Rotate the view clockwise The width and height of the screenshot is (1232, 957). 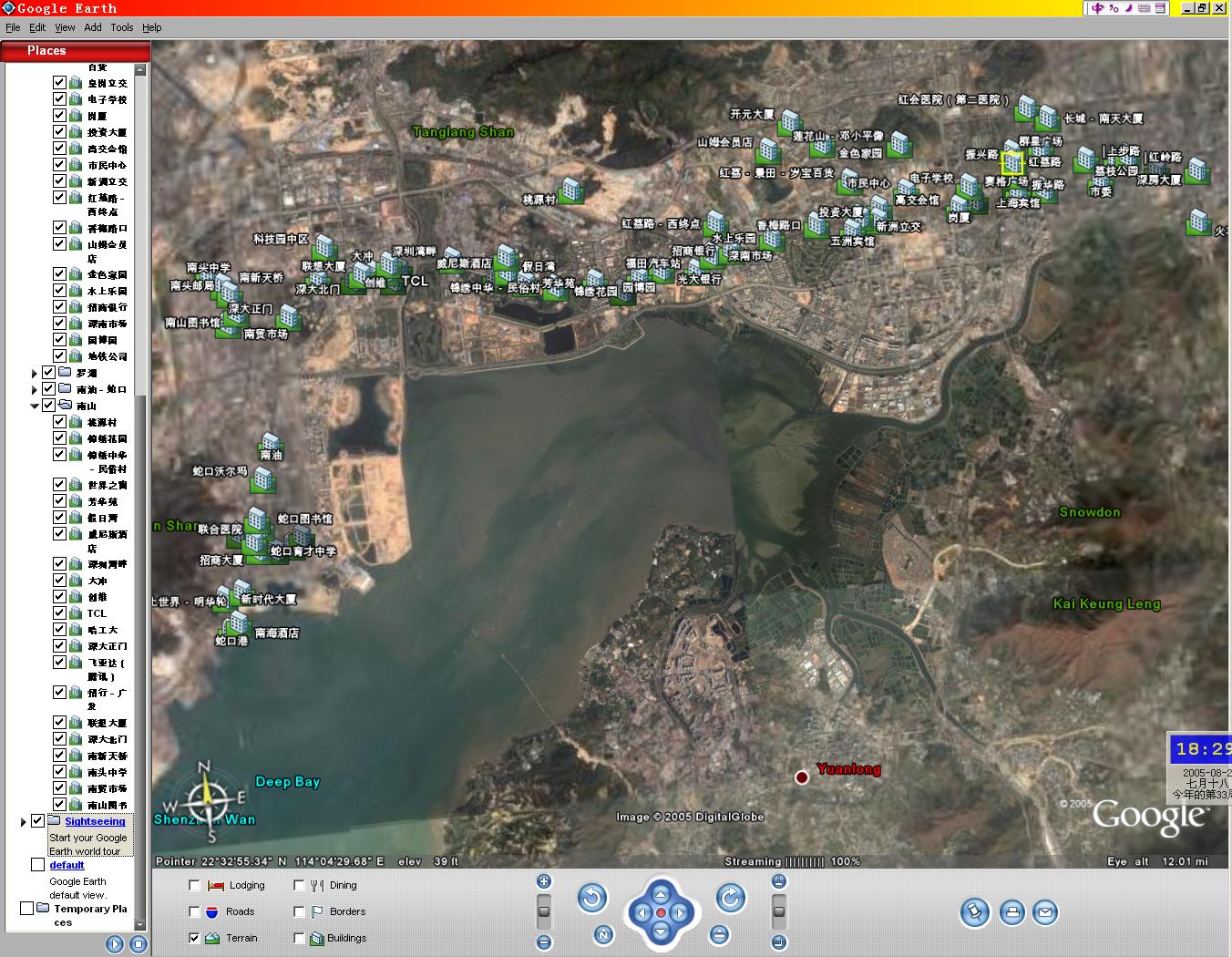pyautogui.click(x=731, y=899)
